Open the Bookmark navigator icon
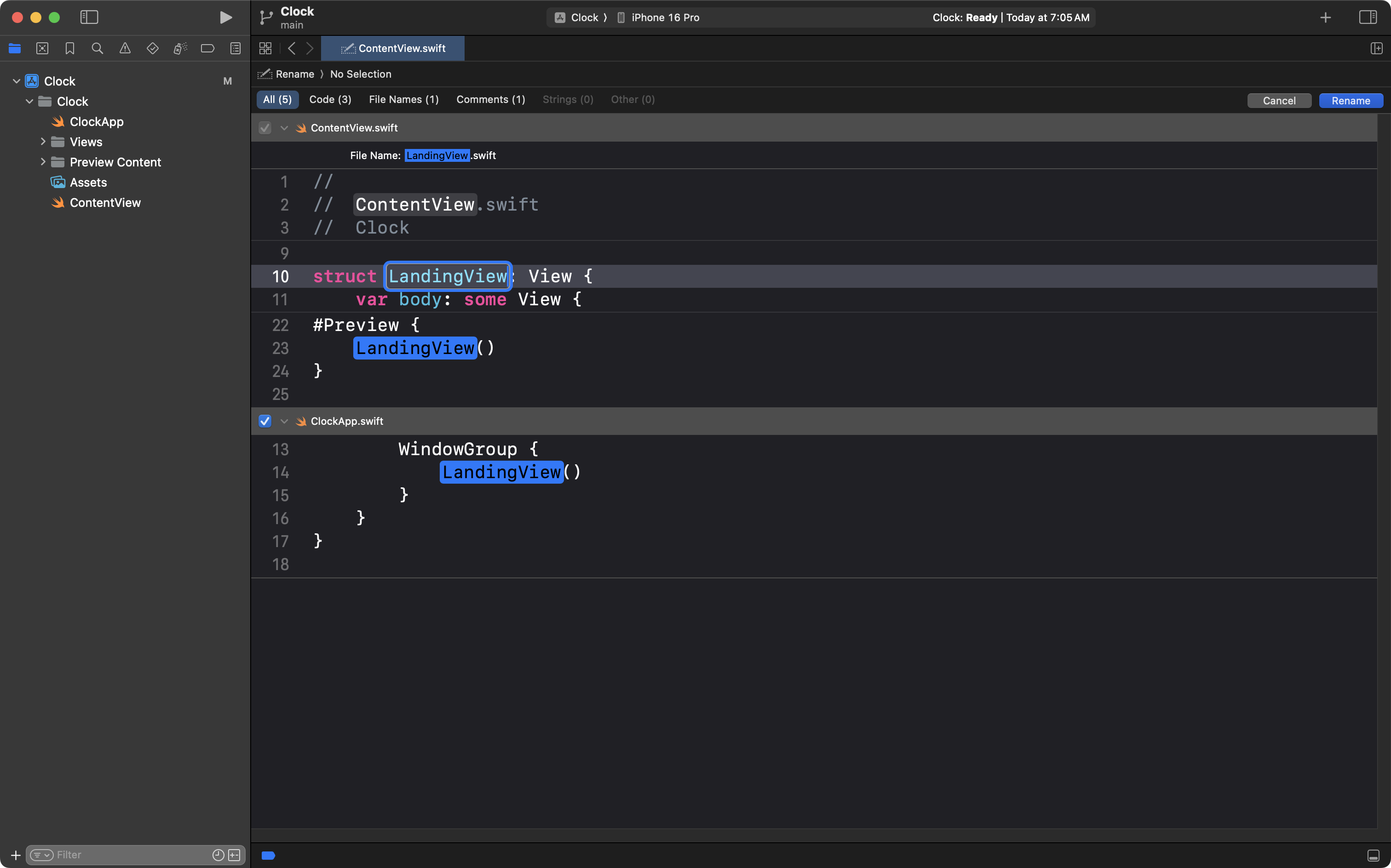1391x868 pixels. 69,49
